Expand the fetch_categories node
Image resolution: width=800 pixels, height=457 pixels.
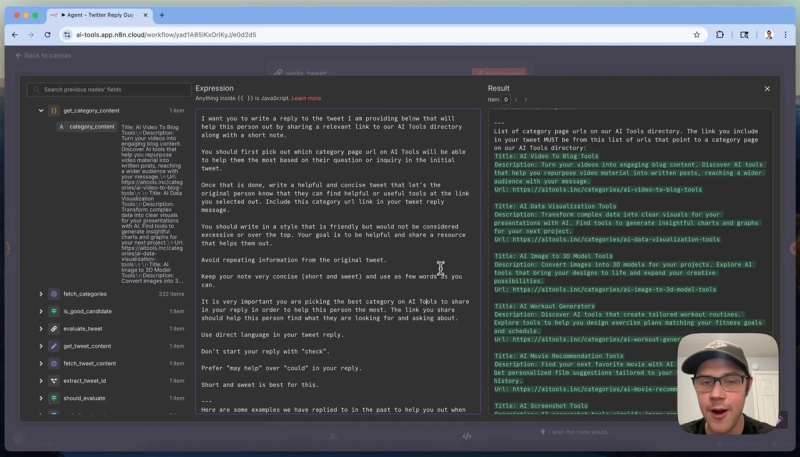(x=41, y=294)
